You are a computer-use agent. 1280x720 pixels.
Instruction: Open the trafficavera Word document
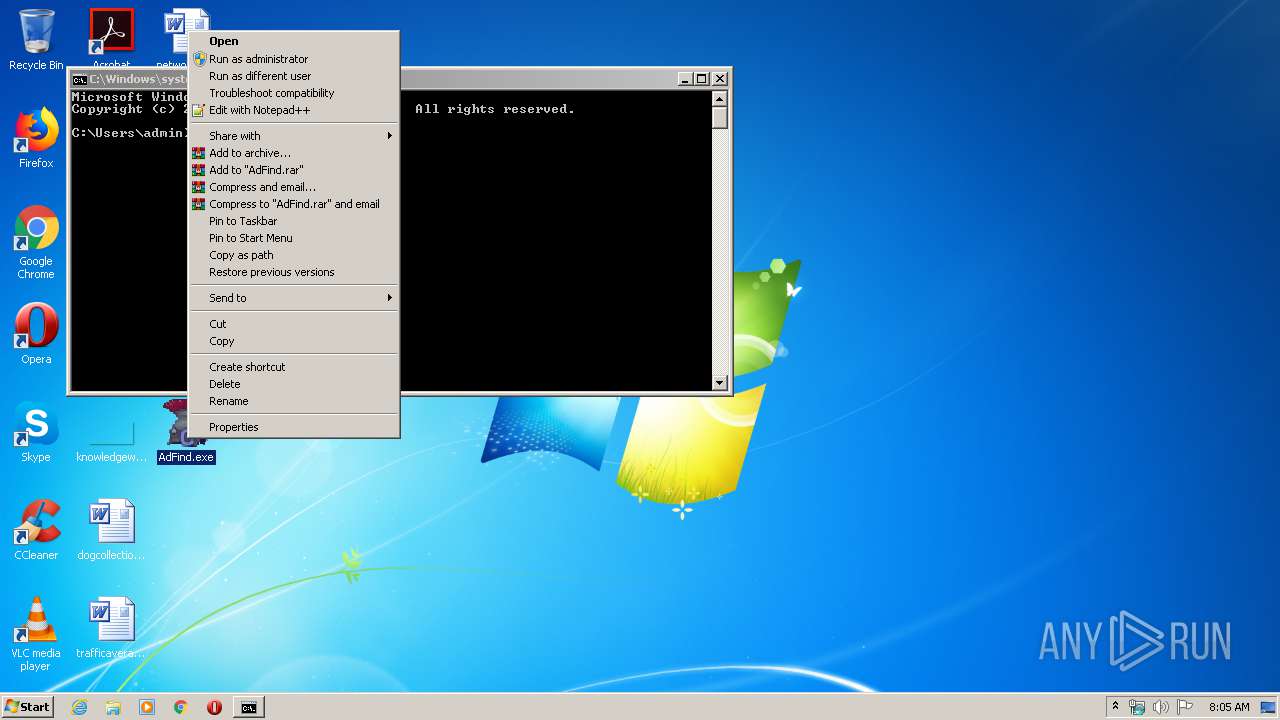(111, 627)
